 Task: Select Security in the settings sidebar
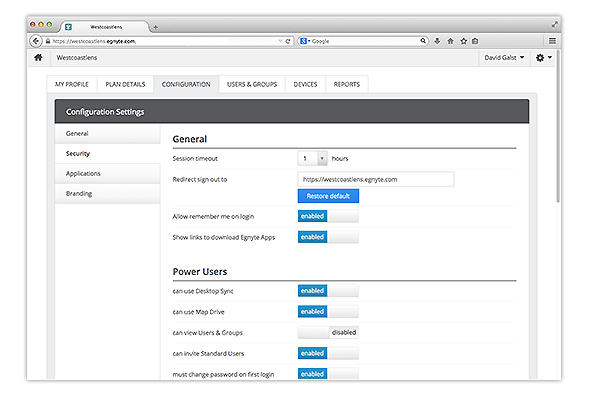[79, 153]
